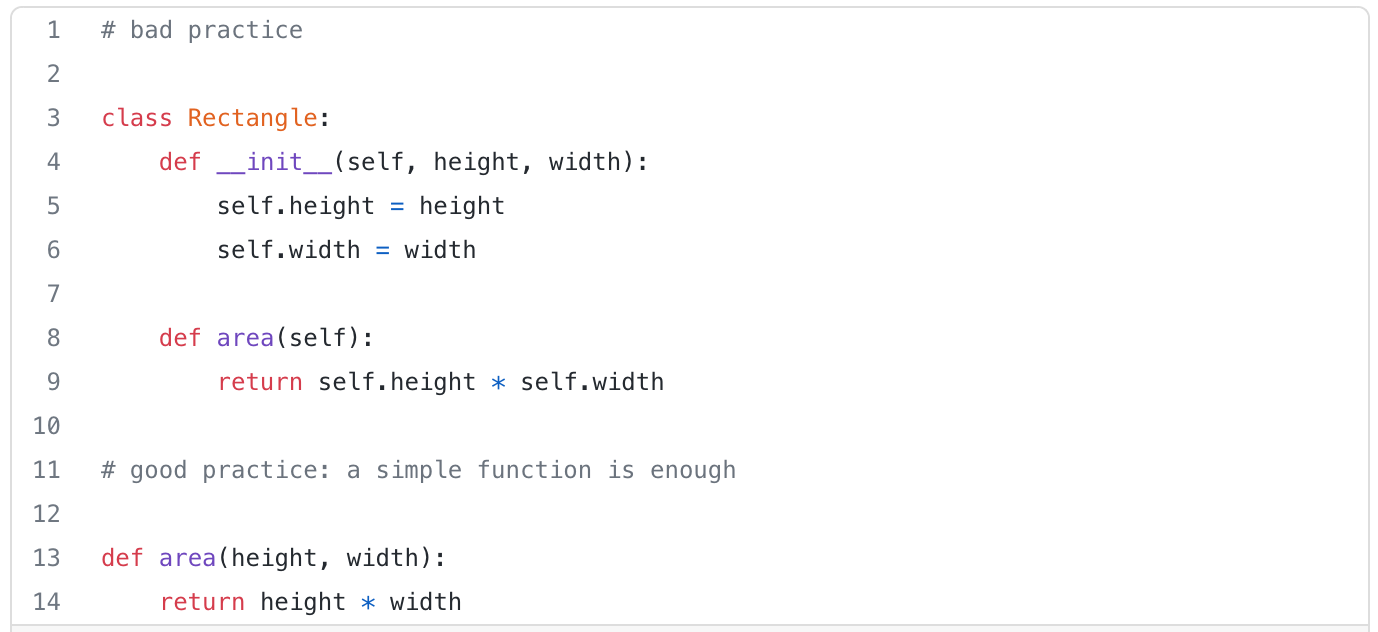Click the 'return' keyword on line 9

tap(260, 382)
